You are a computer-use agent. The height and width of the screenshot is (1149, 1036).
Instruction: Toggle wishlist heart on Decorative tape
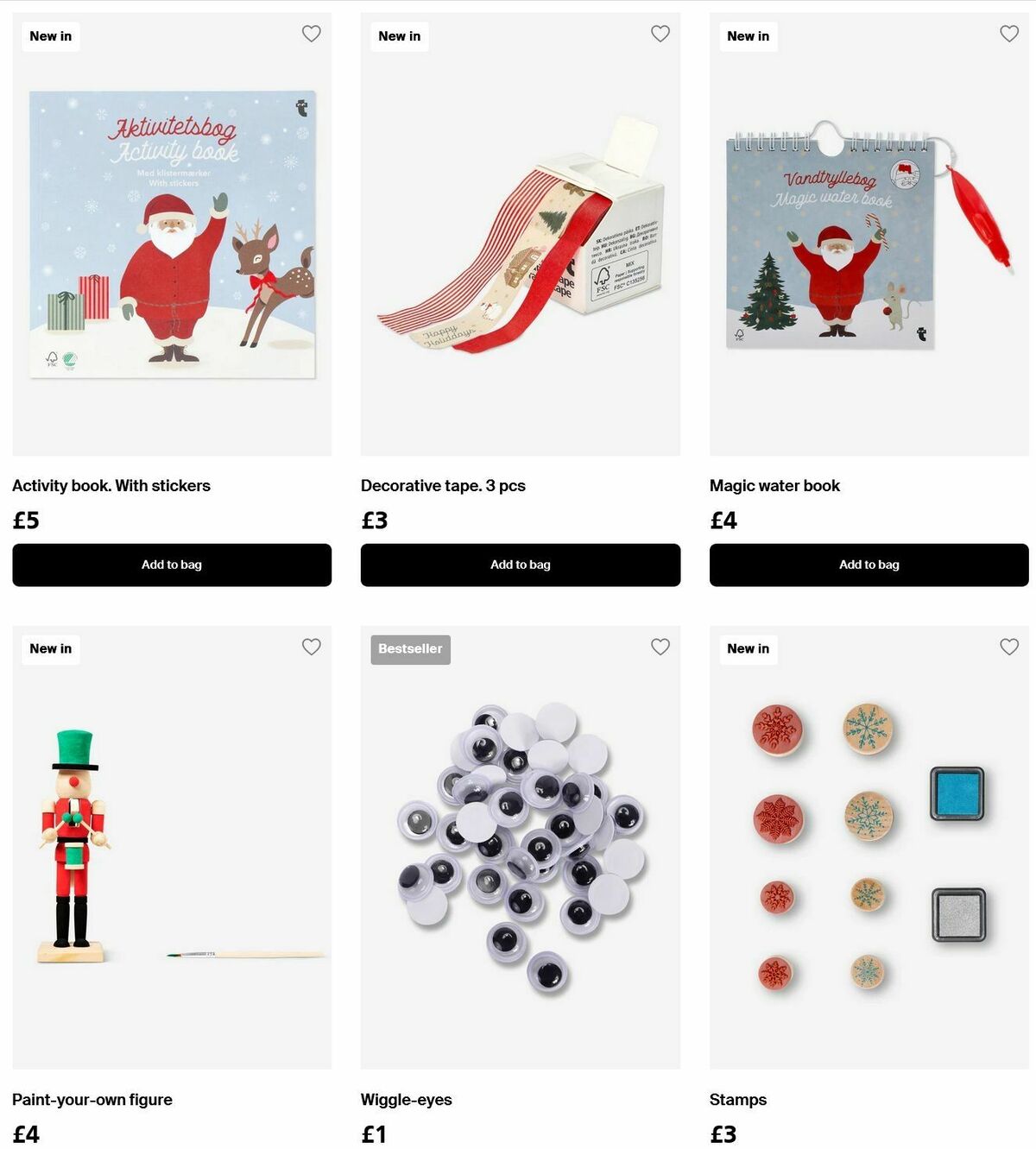tap(660, 34)
